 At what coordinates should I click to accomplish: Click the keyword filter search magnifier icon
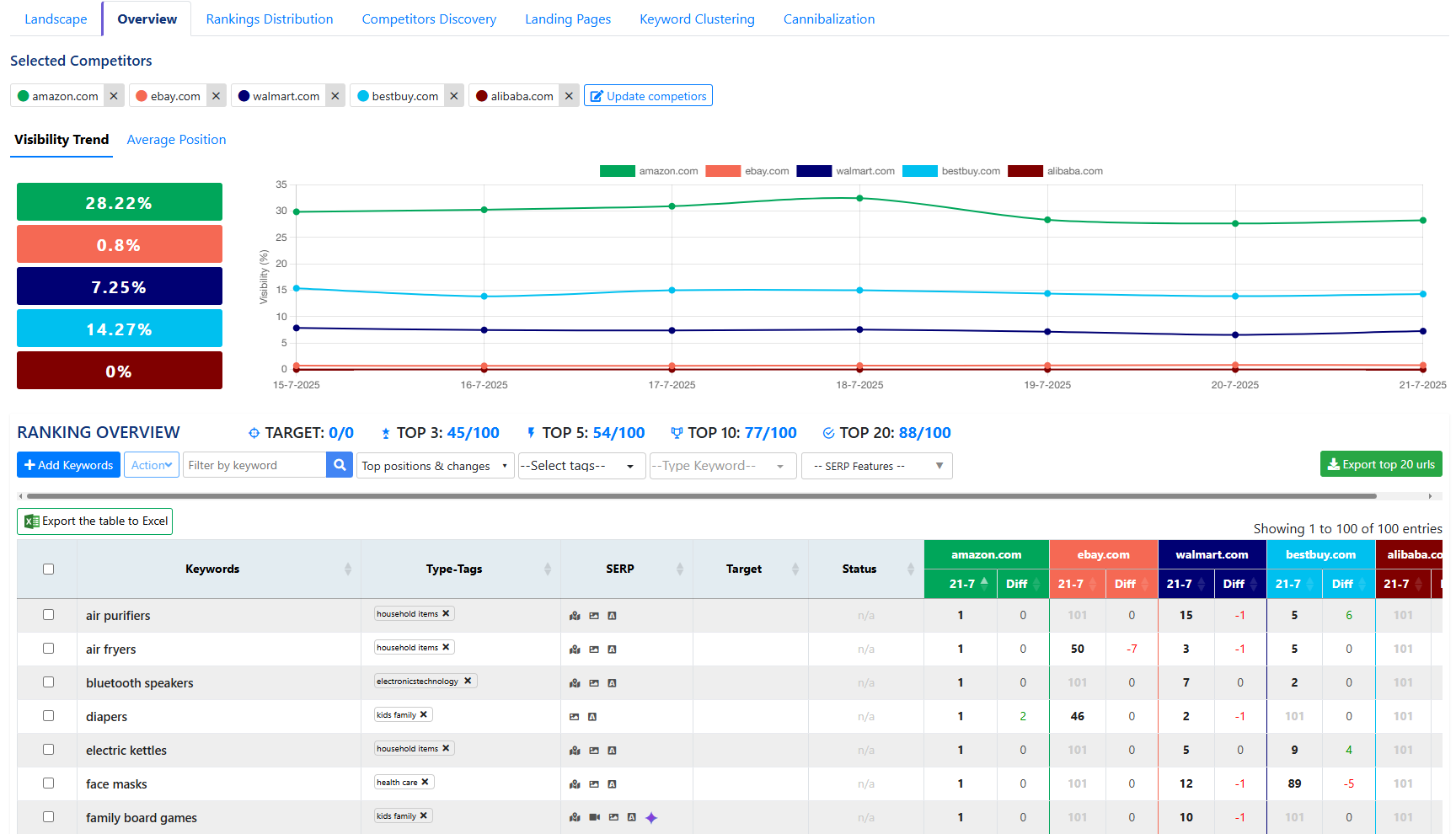340,465
